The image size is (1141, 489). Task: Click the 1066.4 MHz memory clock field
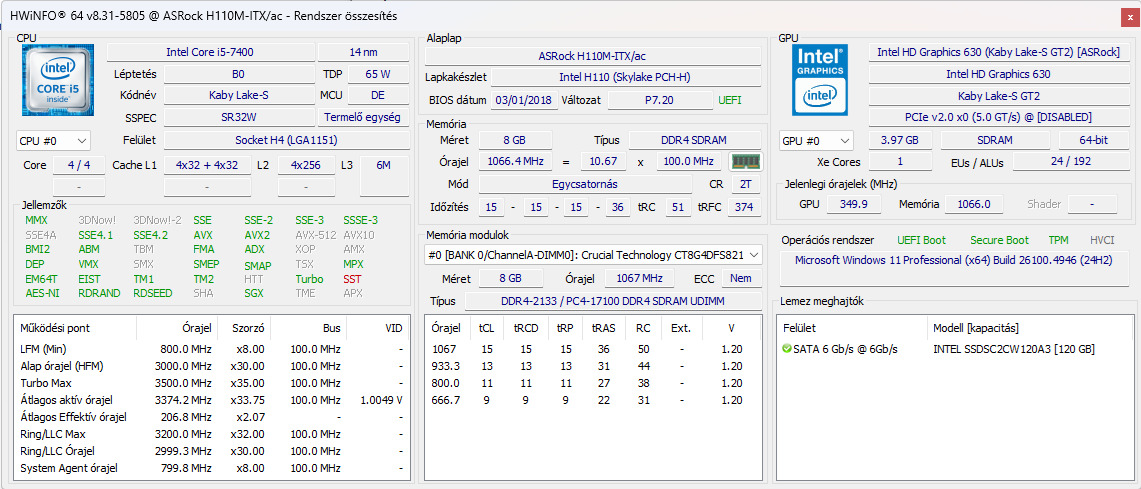coord(515,162)
